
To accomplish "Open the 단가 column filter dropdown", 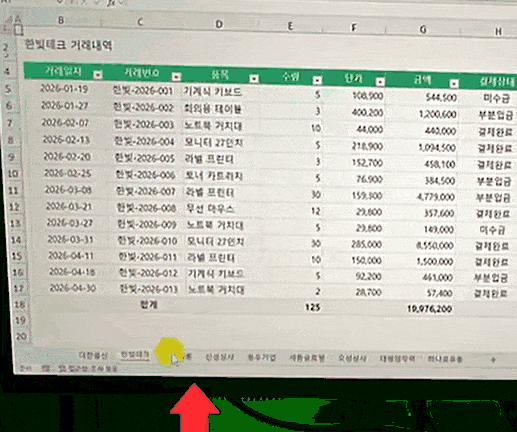I will (380, 81).
